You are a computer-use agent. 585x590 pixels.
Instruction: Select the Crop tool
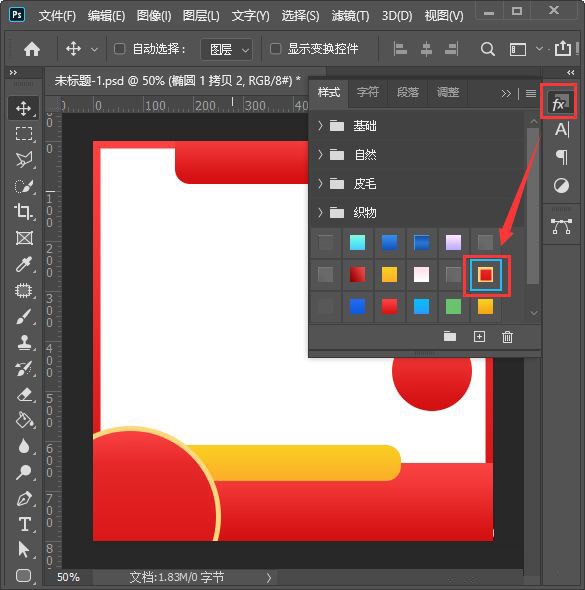click(24, 211)
